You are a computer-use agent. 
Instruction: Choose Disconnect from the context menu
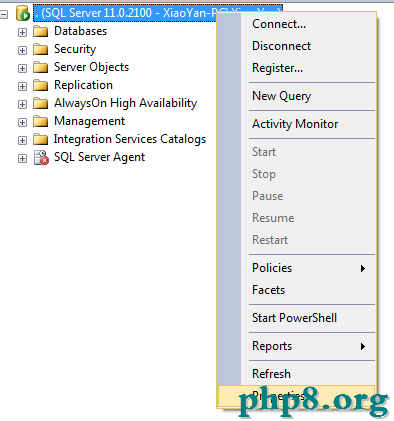(297, 46)
